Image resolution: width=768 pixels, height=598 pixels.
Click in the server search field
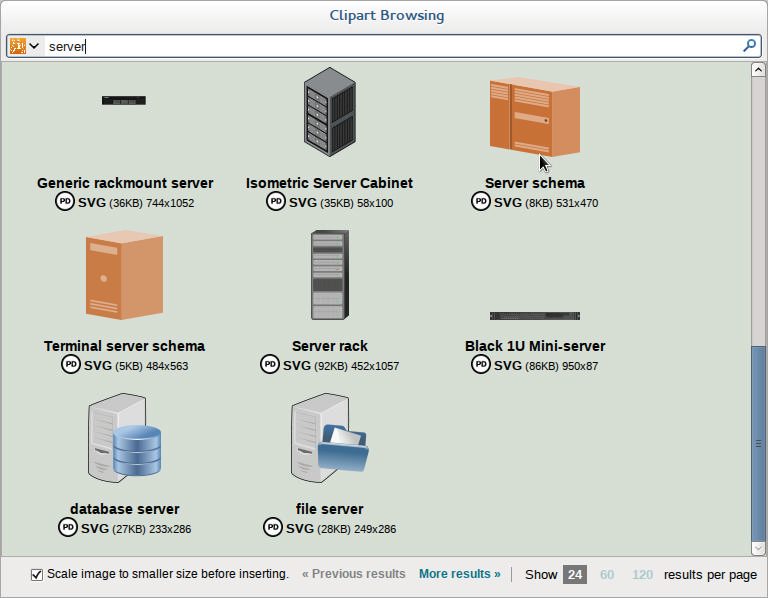pos(392,47)
